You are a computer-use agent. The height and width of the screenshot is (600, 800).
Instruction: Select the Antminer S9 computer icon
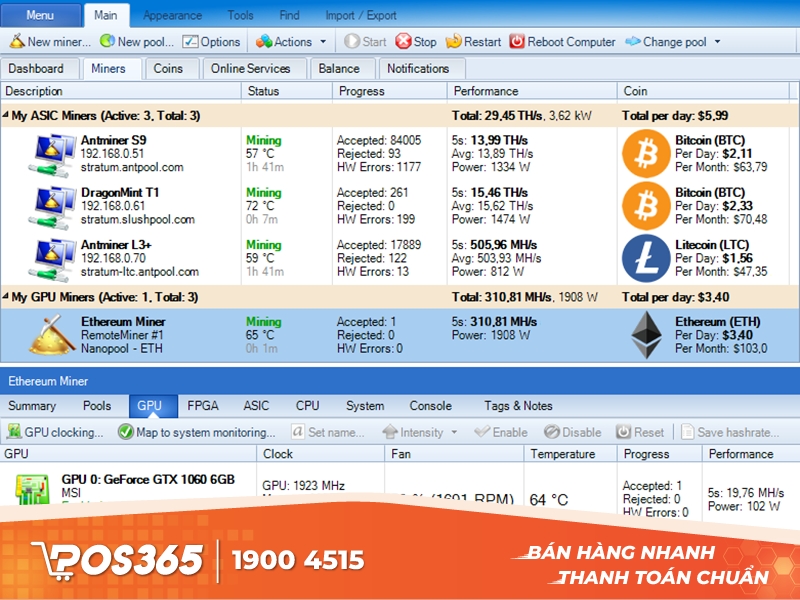52,155
